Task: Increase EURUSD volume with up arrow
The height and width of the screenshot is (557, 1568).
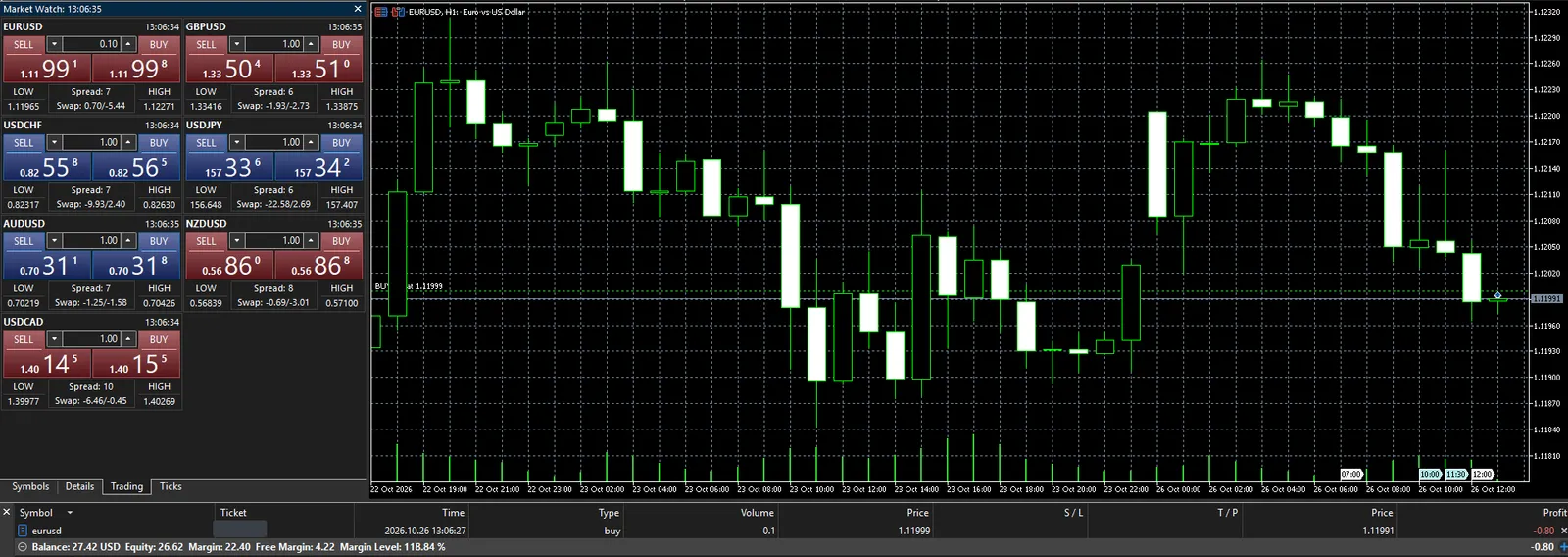Action: 128,45
